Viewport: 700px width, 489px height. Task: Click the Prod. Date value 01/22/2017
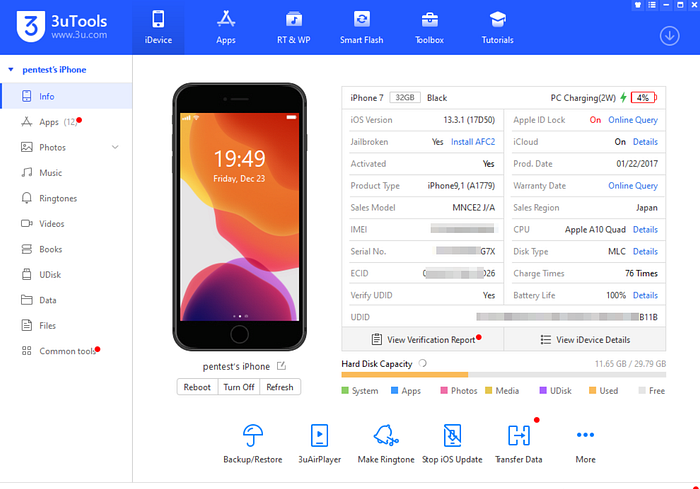(x=637, y=163)
